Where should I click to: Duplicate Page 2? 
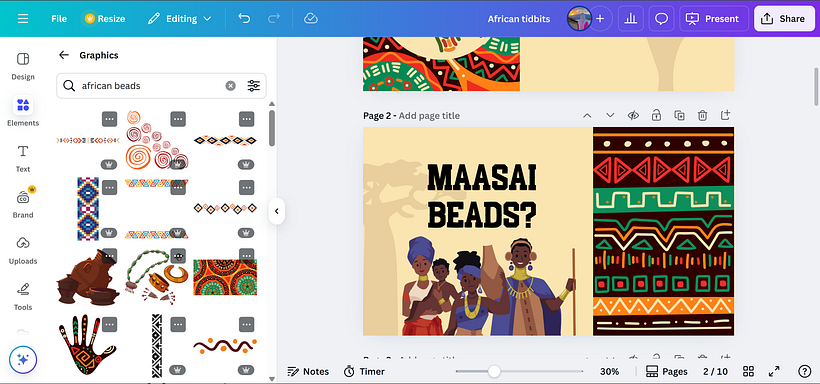(679, 116)
